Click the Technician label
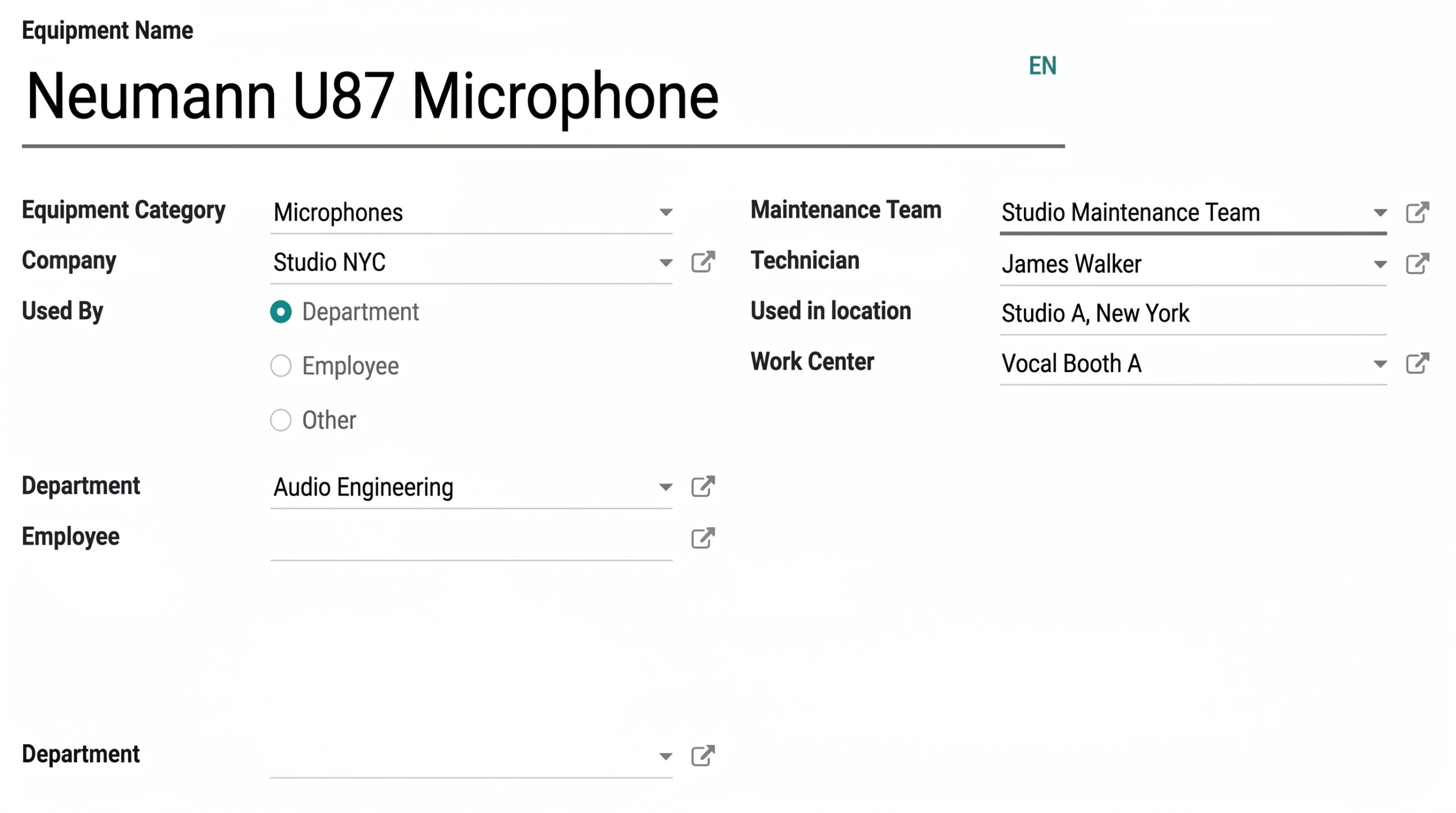Viewport: 1456px width, 813px height. click(805, 261)
